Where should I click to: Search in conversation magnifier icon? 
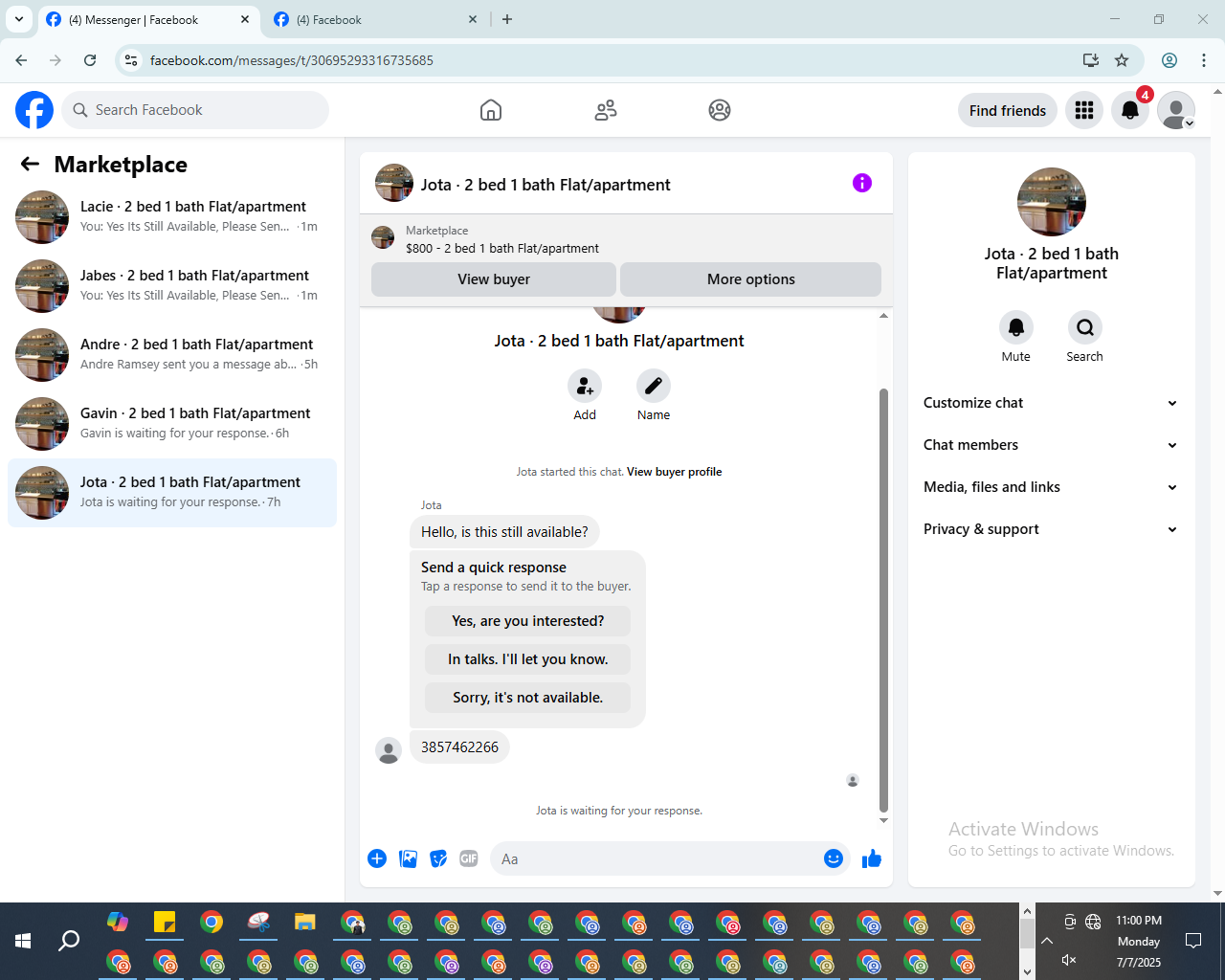click(1085, 327)
